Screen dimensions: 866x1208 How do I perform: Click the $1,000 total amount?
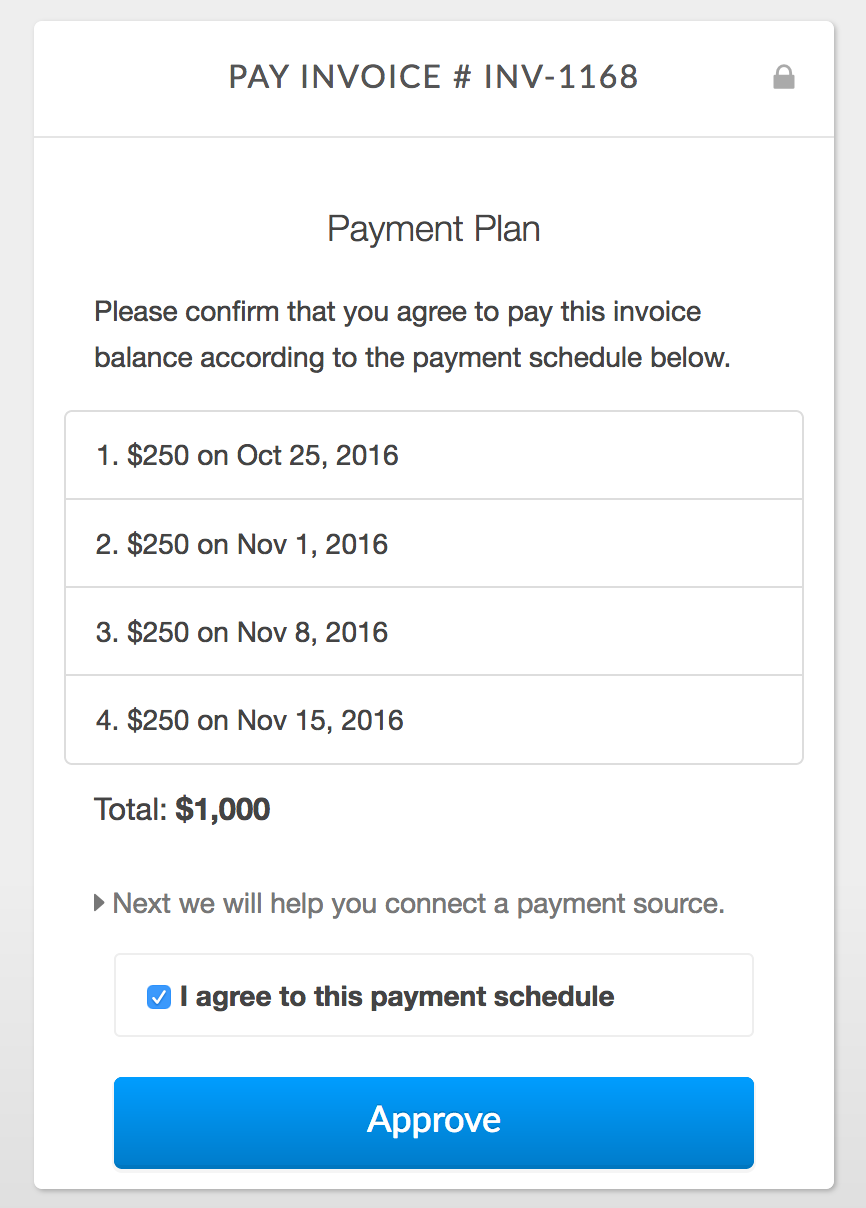(223, 809)
